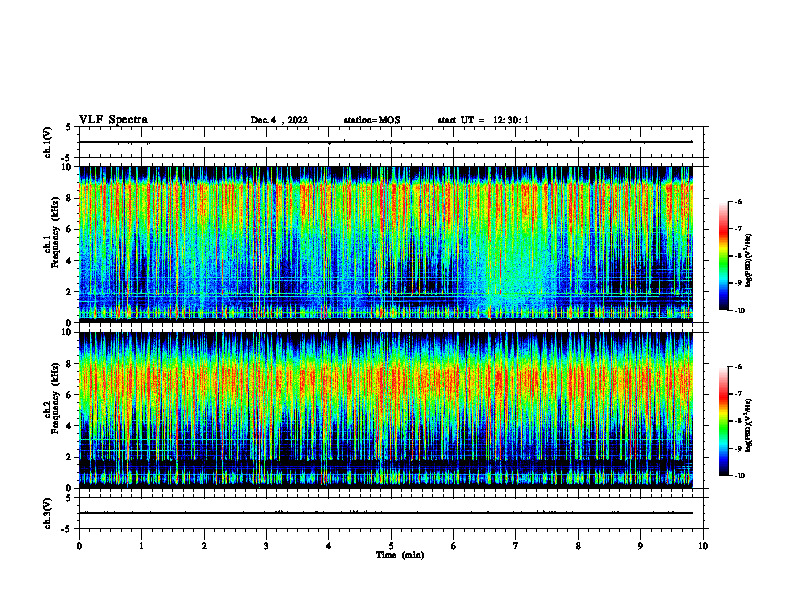Click the "4" kHz tick on ch.1 spectrogram
792x612 pixels.
point(70,261)
